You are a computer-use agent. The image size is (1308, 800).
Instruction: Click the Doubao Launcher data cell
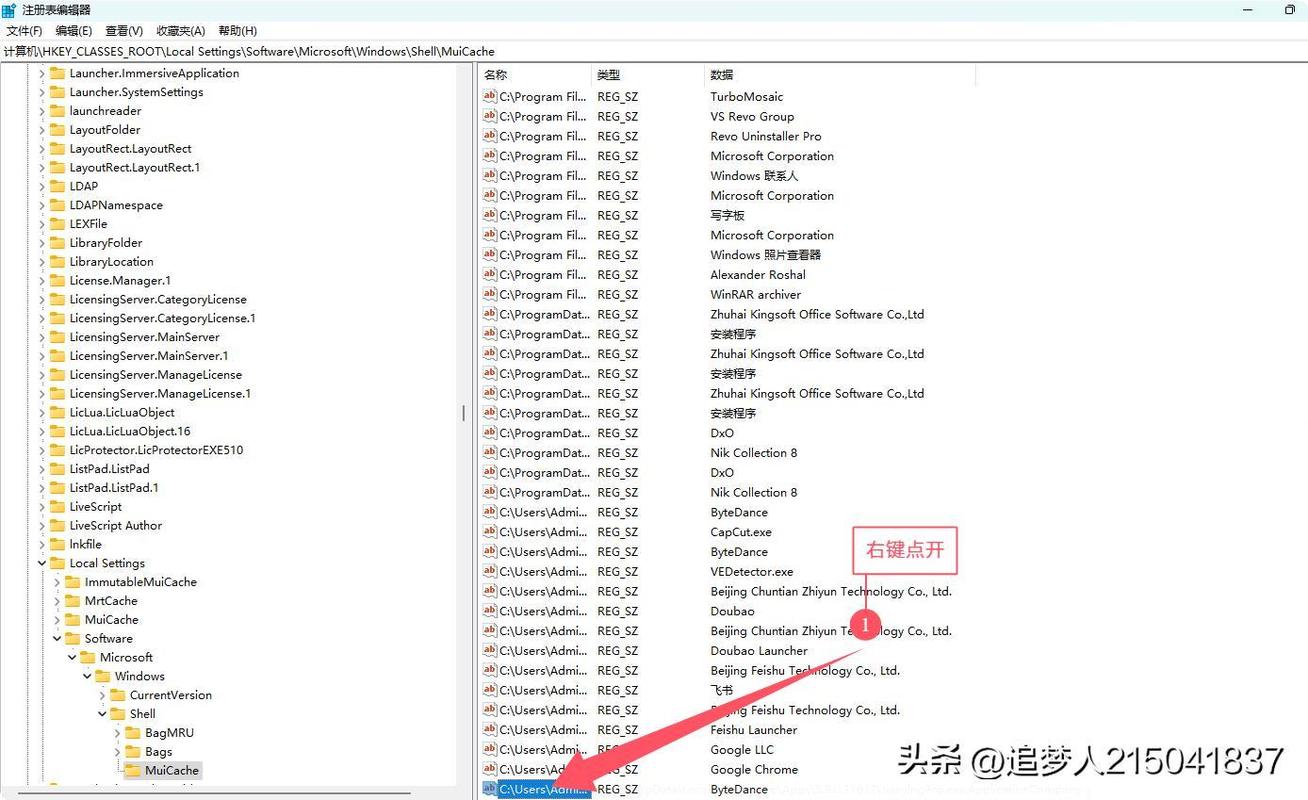[759, 651]
